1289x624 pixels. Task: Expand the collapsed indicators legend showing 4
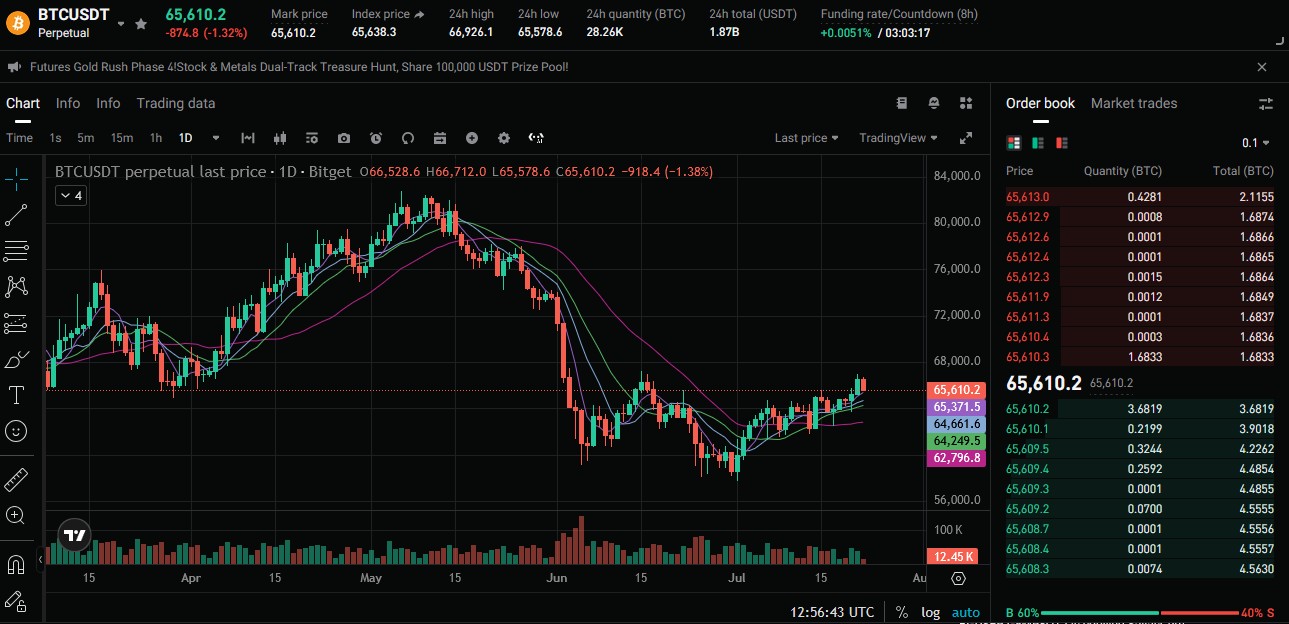click(x=70, y=196)
